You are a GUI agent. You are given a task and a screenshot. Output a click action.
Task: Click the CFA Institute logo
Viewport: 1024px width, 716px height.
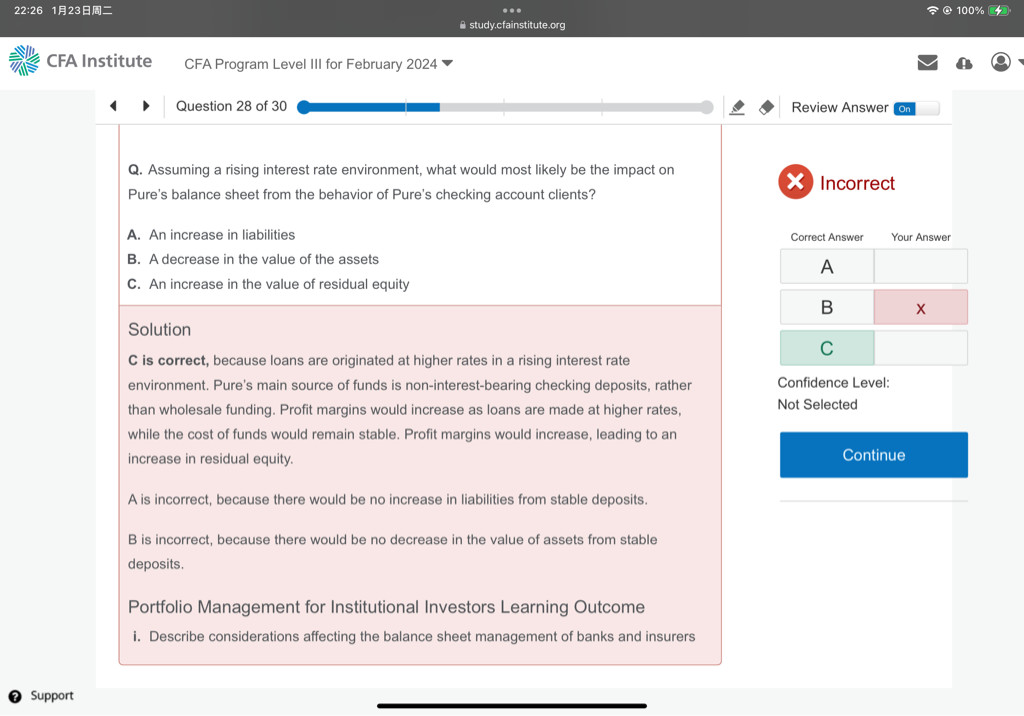(x=80, y=61)
